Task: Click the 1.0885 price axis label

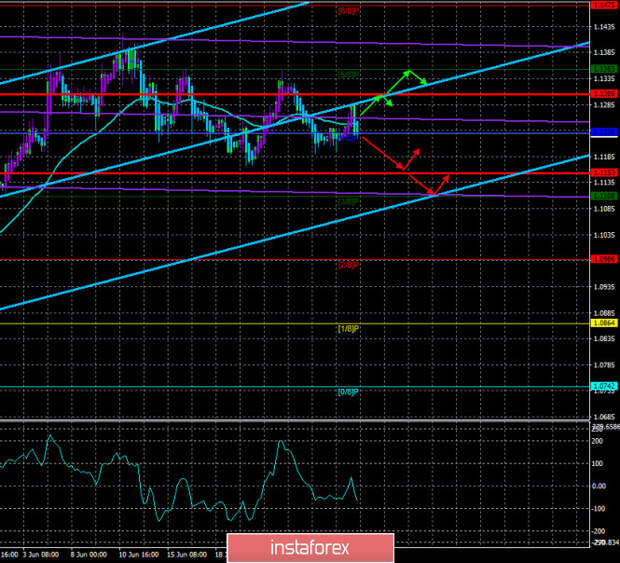Action: point(605,313)
